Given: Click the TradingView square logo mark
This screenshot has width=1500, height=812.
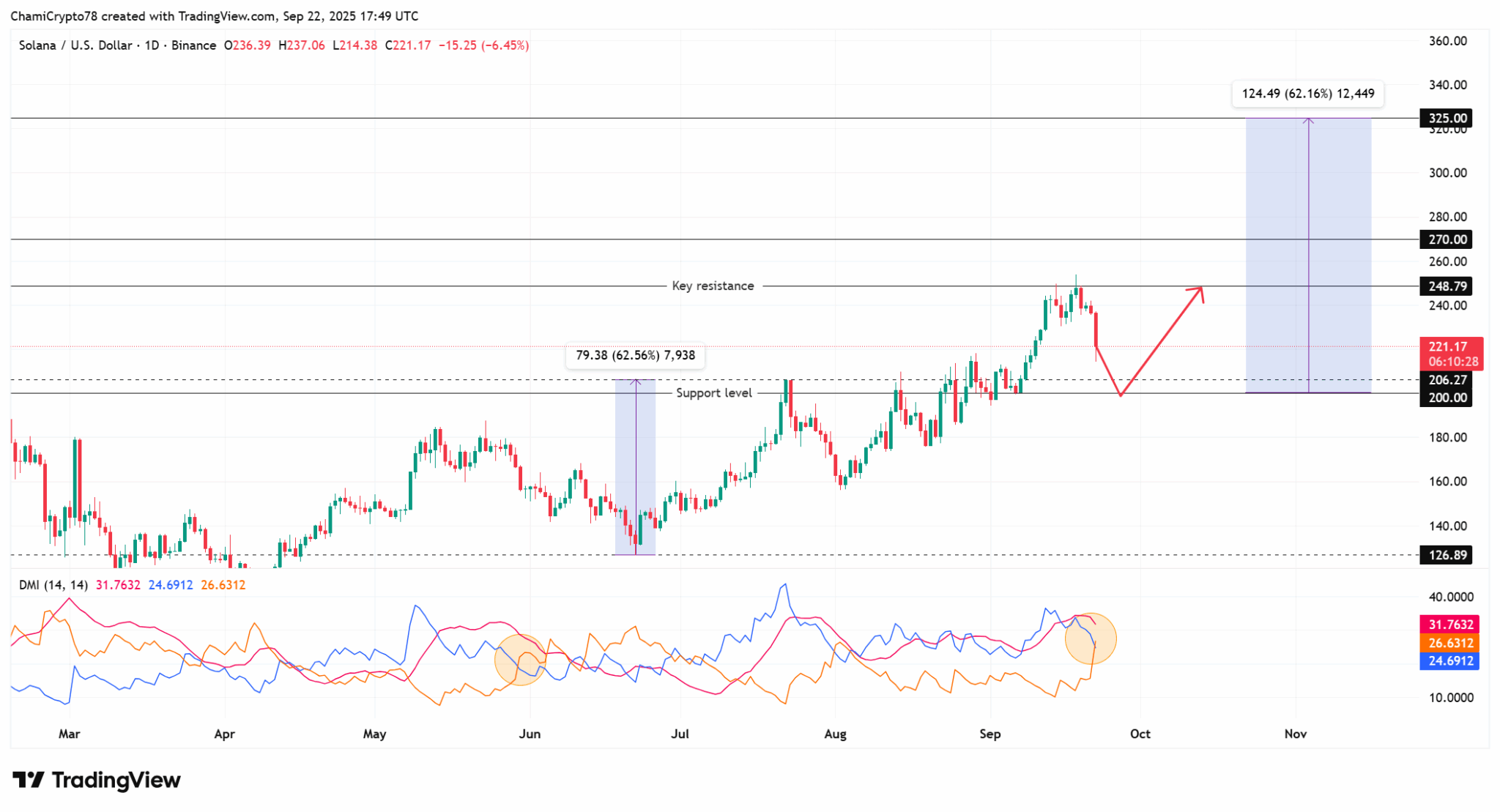Looking at the screenshot, I should pyautogui.click(x=29, y=781).
